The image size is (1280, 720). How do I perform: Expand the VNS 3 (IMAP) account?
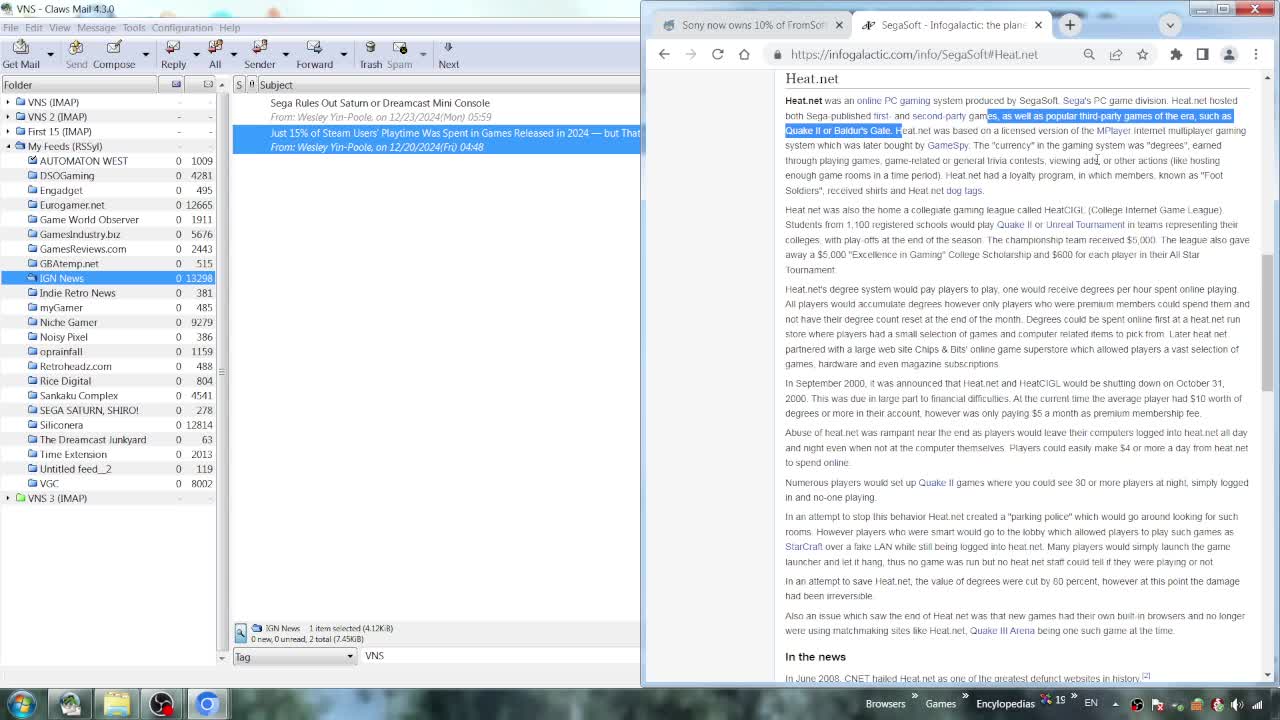click(8, 498)
